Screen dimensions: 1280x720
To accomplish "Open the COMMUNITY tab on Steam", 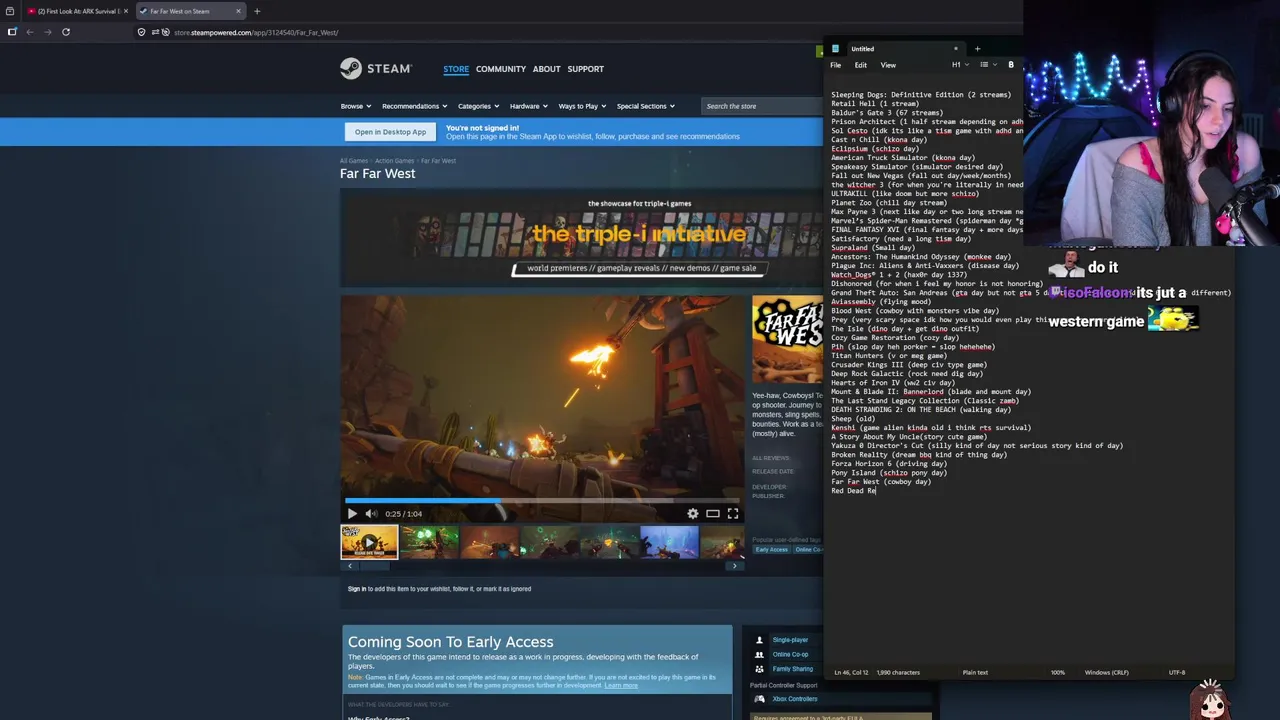I will click(x=501, y=69).
